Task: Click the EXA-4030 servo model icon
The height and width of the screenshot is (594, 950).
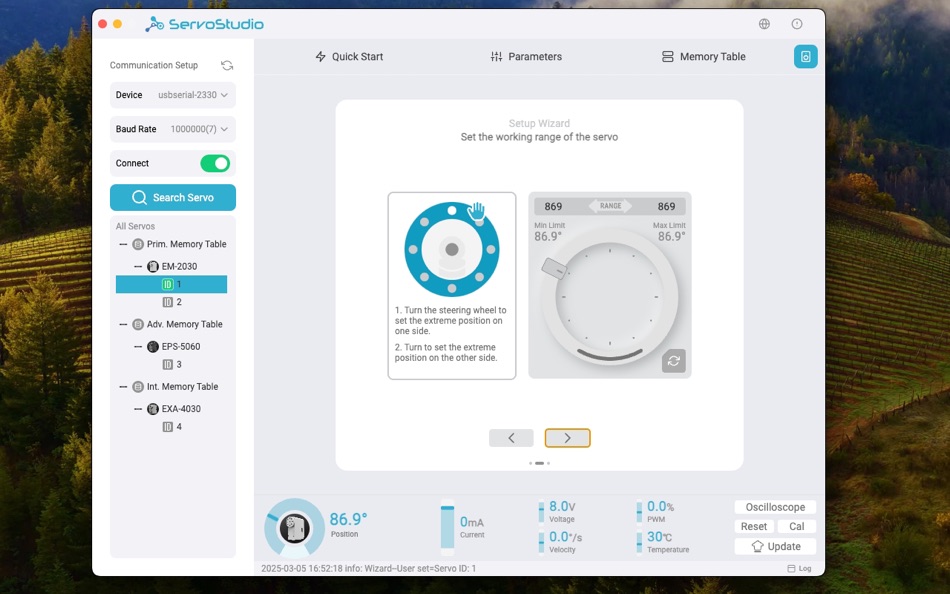Action: click(153, 409)
